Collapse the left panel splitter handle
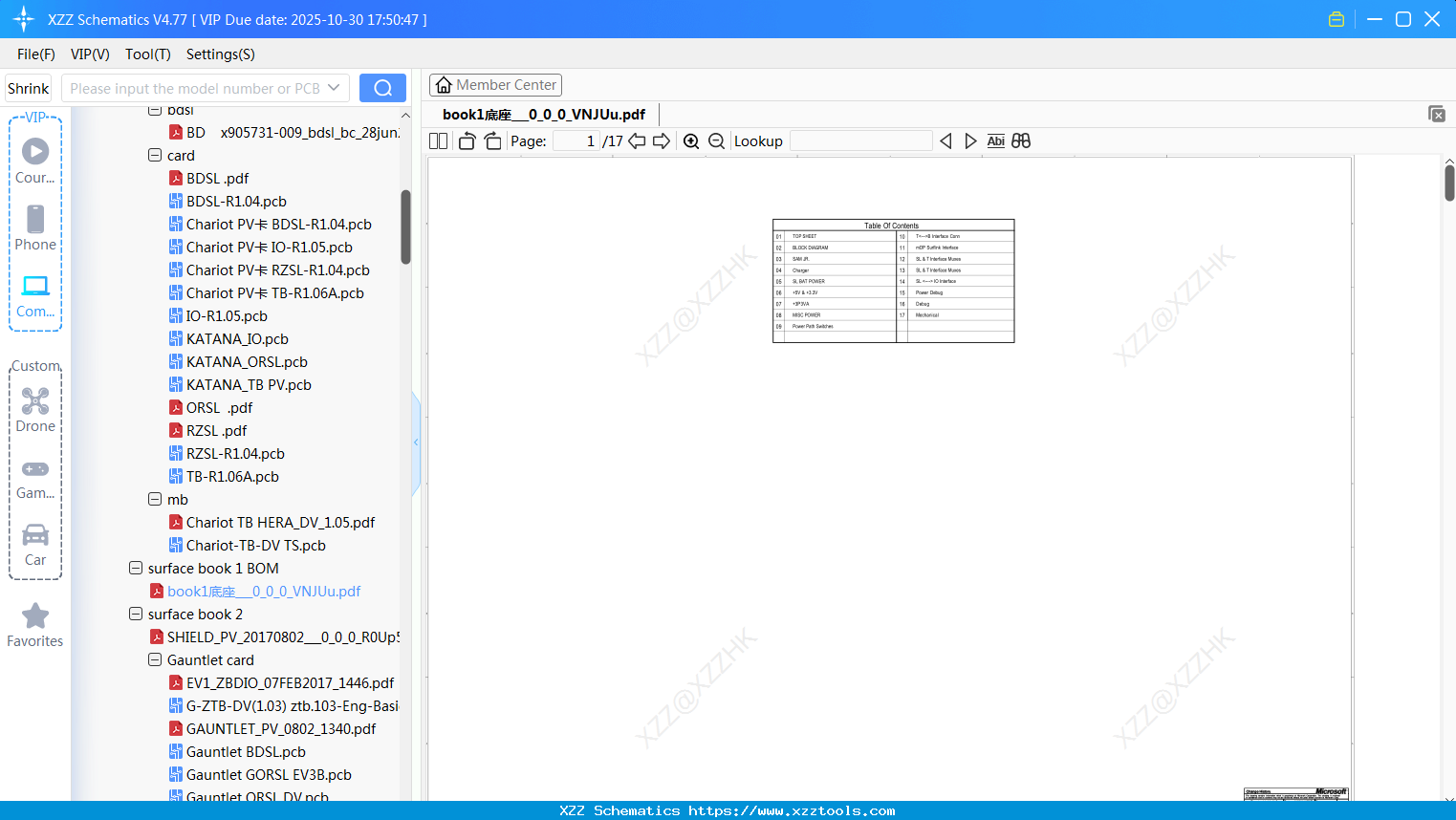The image size is (1456, 820). (416, 442)
